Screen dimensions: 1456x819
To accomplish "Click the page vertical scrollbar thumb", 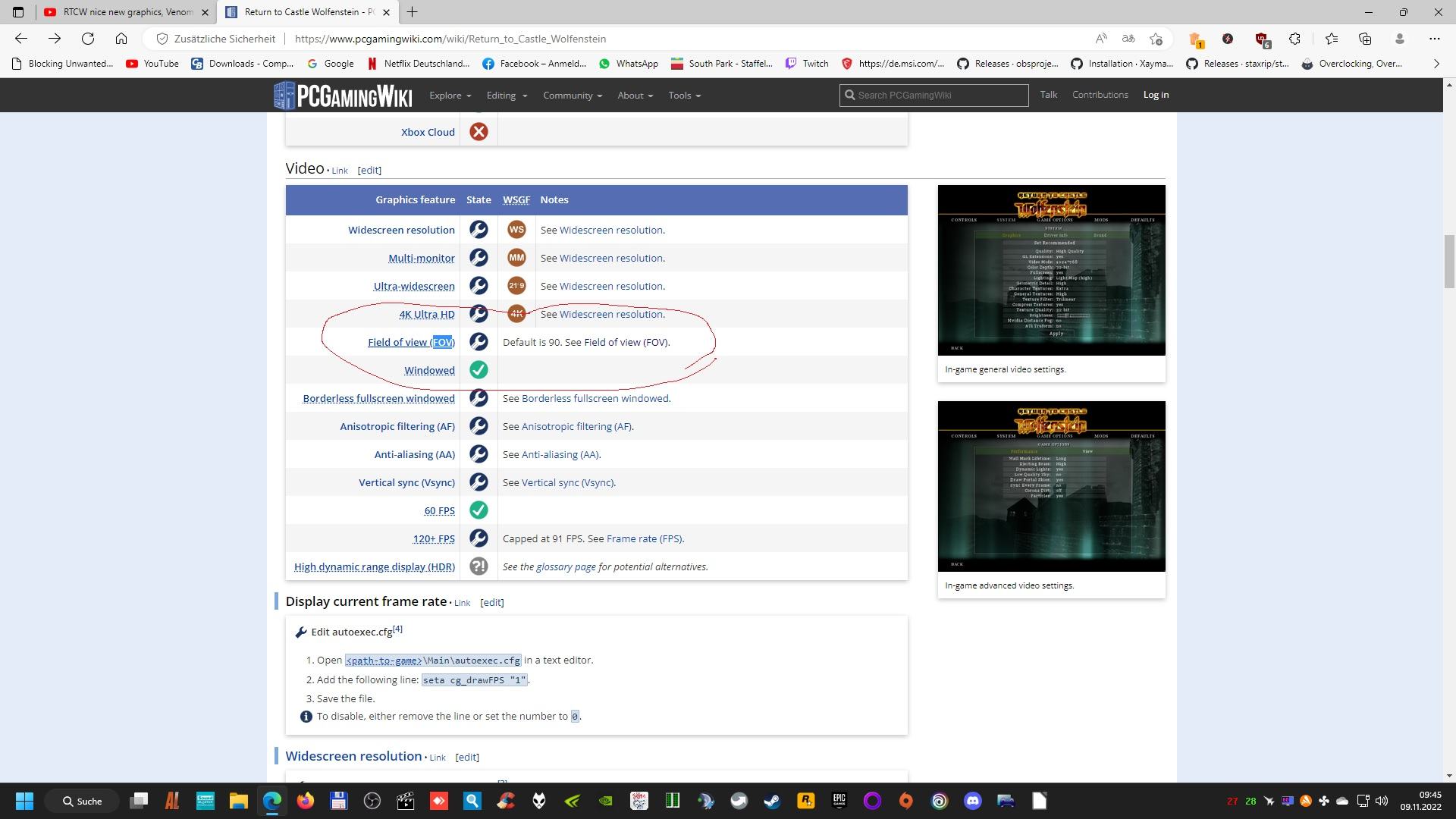I will [x=1449, y=262].
